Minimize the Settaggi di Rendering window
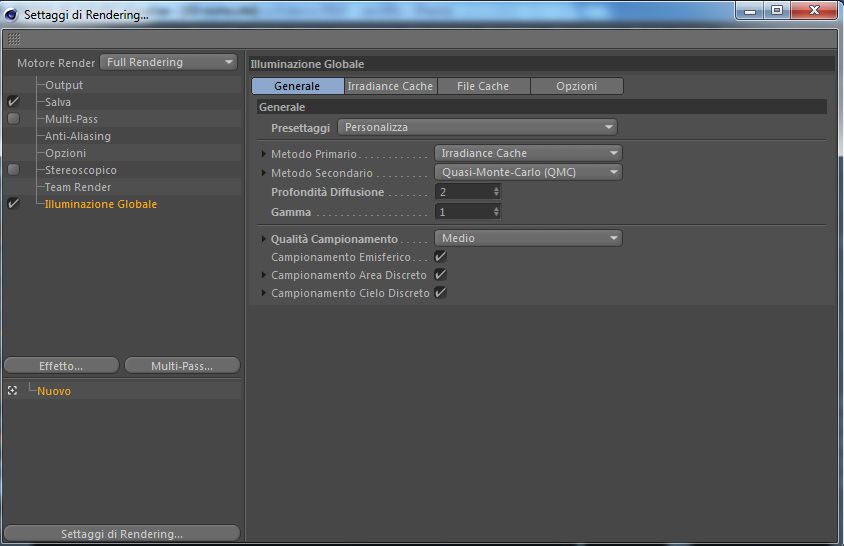Screen dimensions: 844x546 coord(750,10)
